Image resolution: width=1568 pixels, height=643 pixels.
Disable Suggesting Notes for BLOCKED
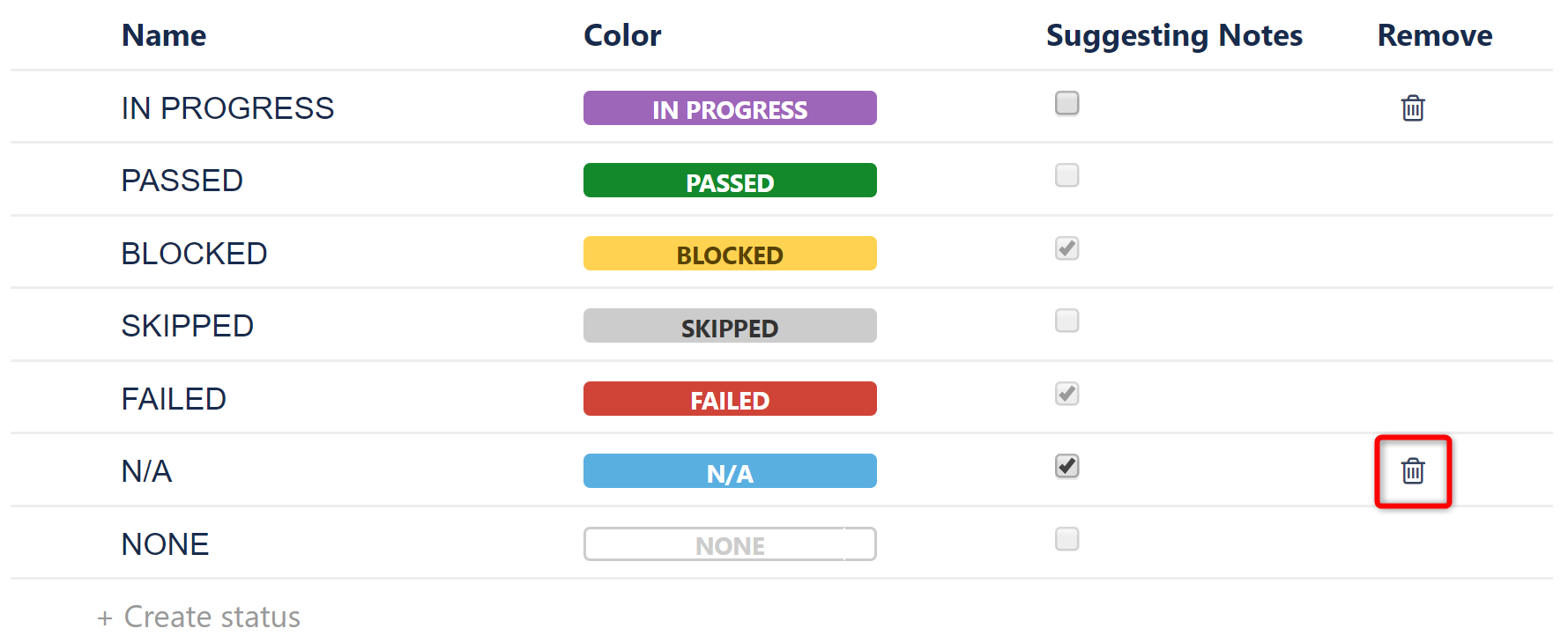coord(1066,249)
